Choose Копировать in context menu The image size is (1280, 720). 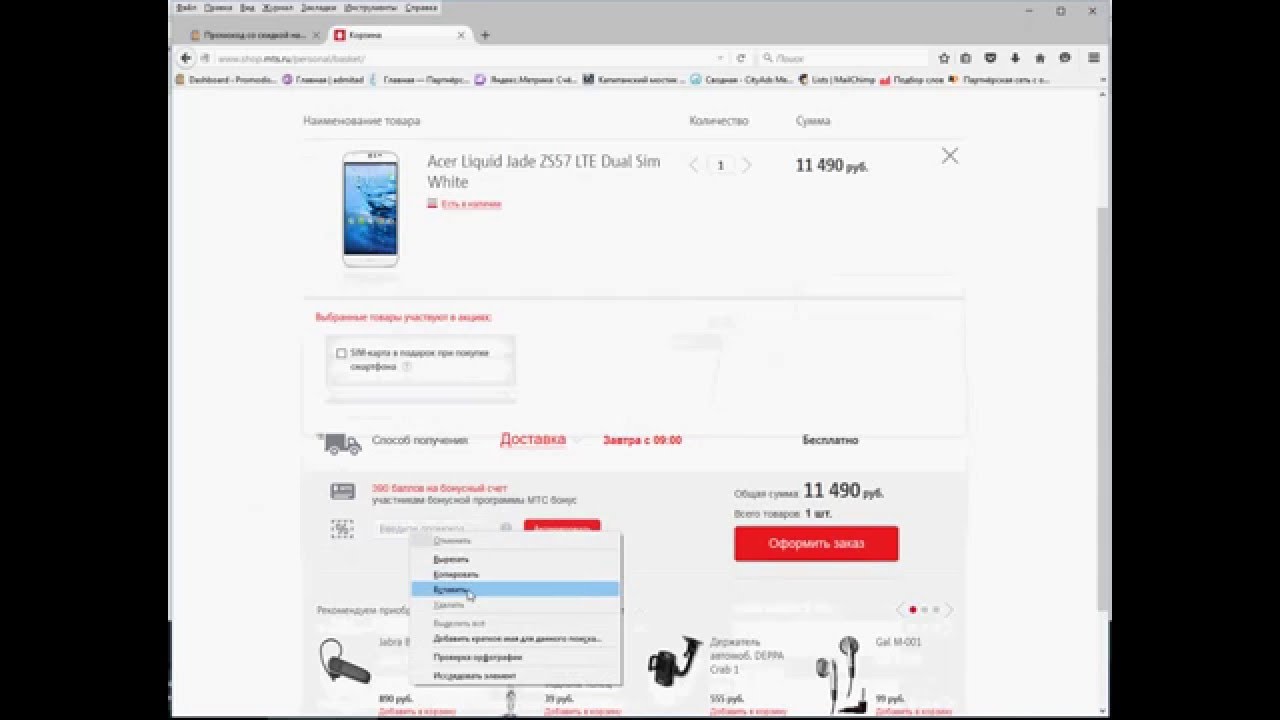point(515,574)
